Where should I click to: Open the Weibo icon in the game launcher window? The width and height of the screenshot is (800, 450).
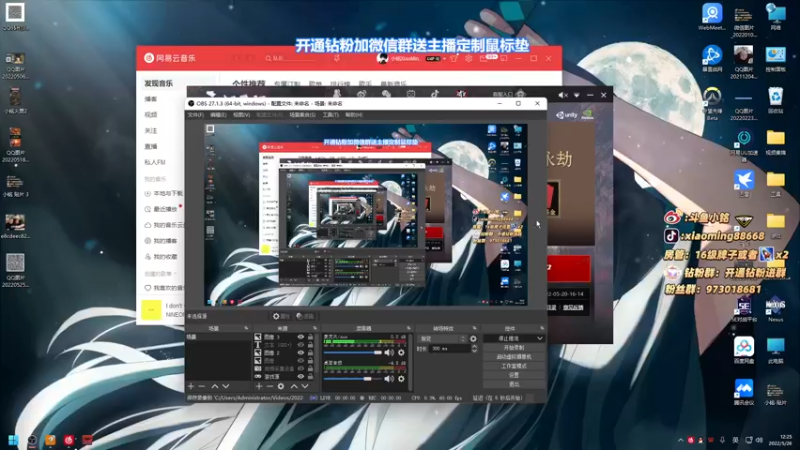(361, 94)
